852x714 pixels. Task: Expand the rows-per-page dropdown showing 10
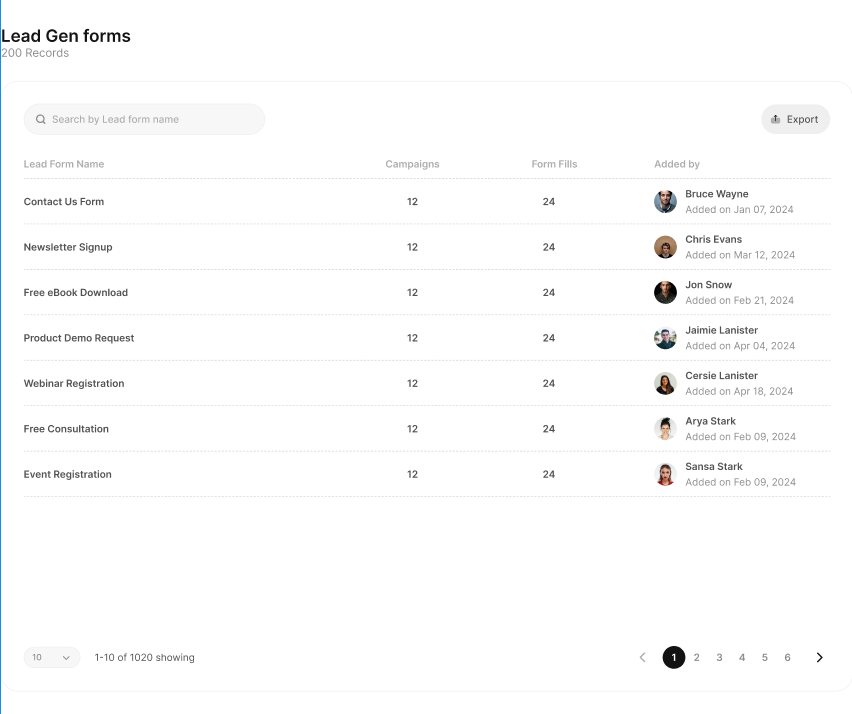pos(52,657)
